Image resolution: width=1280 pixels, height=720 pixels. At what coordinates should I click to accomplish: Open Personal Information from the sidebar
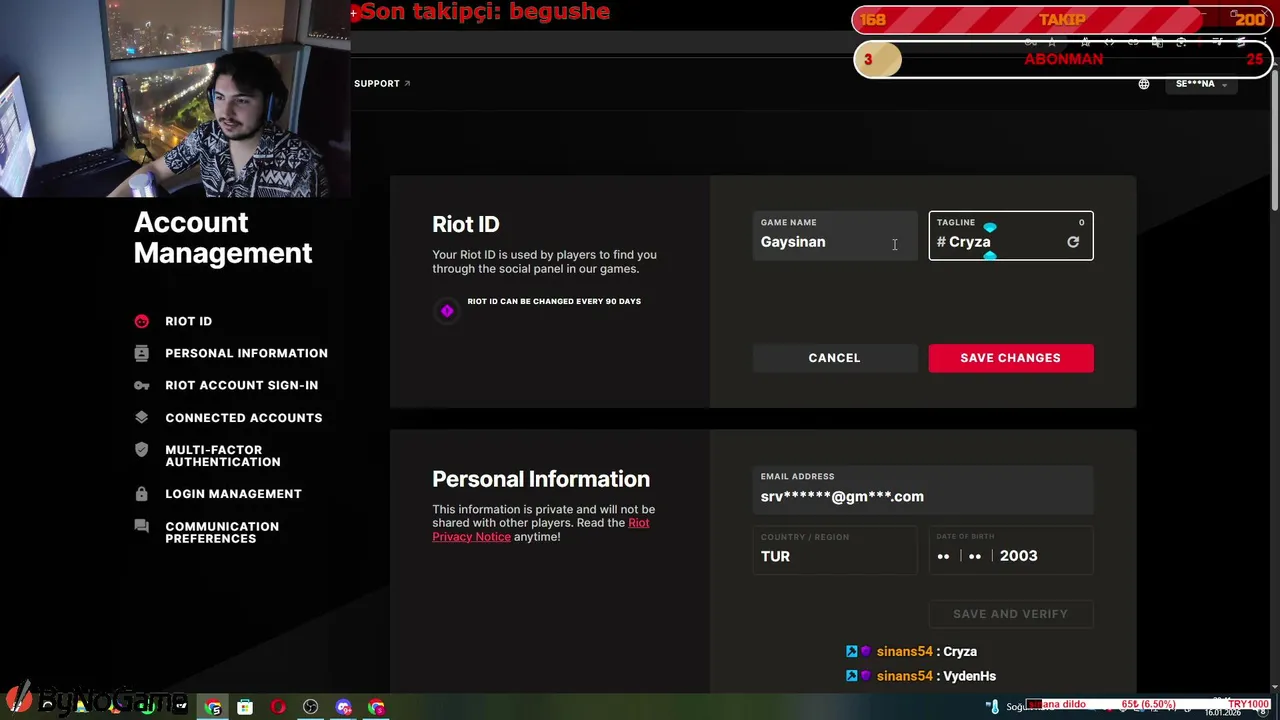point(246,353)
